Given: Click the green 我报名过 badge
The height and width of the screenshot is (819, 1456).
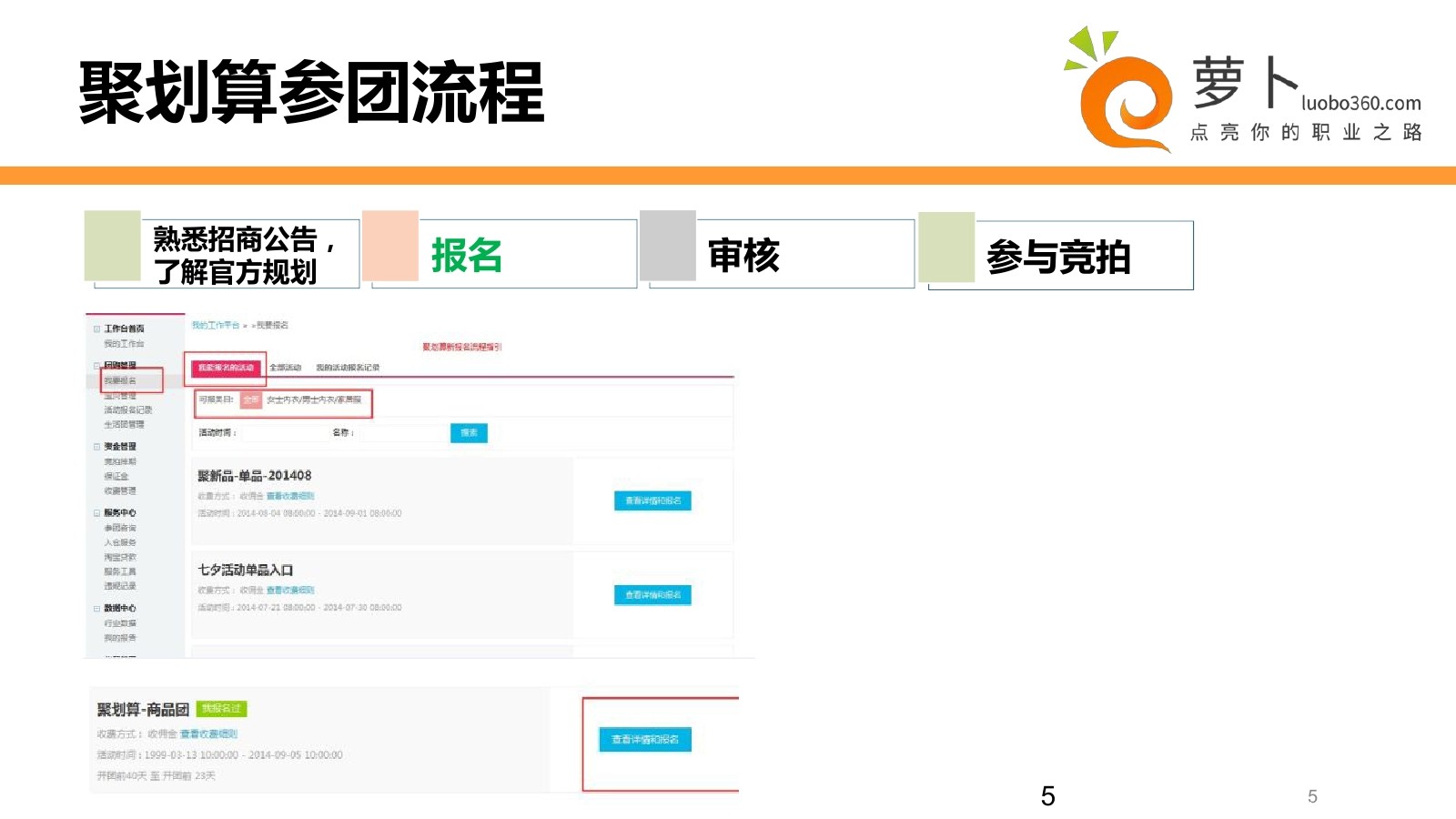Looking at the screenshot, I should pos(221,709).
